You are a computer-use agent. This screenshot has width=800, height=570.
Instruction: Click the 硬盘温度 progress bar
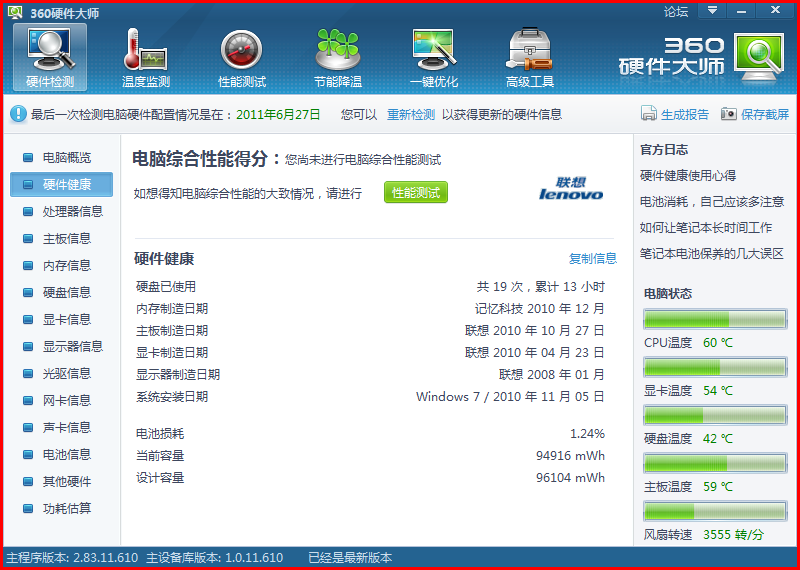click(x=715, y=415)
